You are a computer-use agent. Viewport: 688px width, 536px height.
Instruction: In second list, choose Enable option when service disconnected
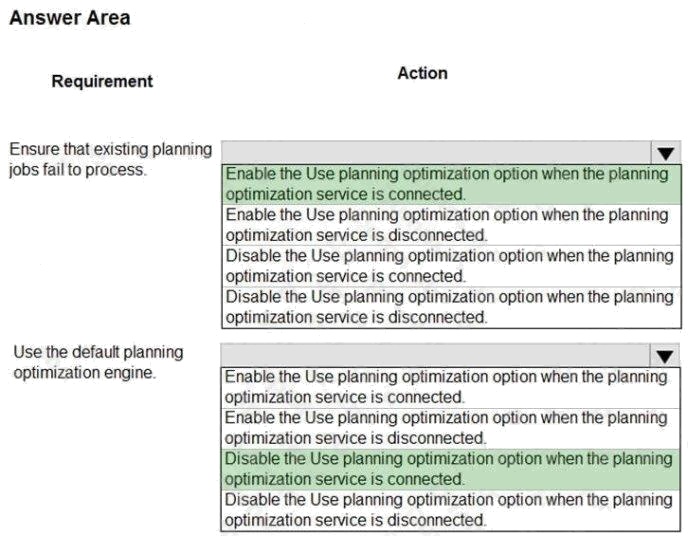click(x=446, y=428)
